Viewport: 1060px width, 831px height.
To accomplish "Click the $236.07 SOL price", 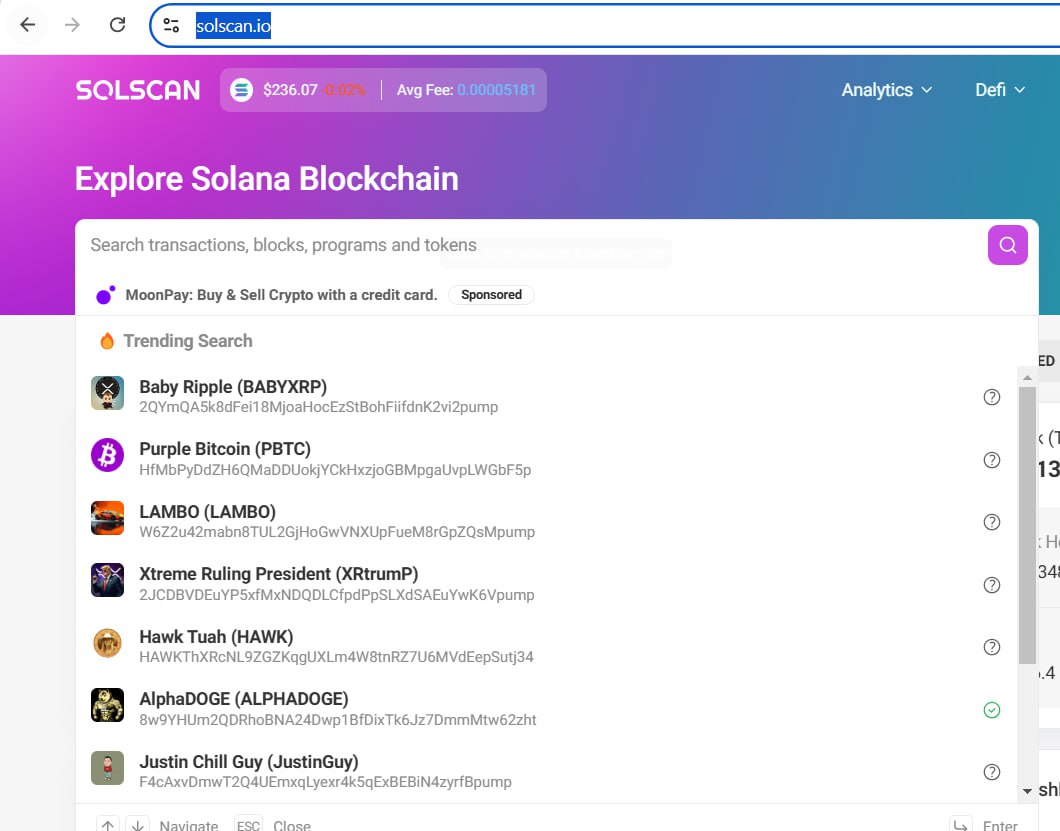I will click(x=290, y=90).
